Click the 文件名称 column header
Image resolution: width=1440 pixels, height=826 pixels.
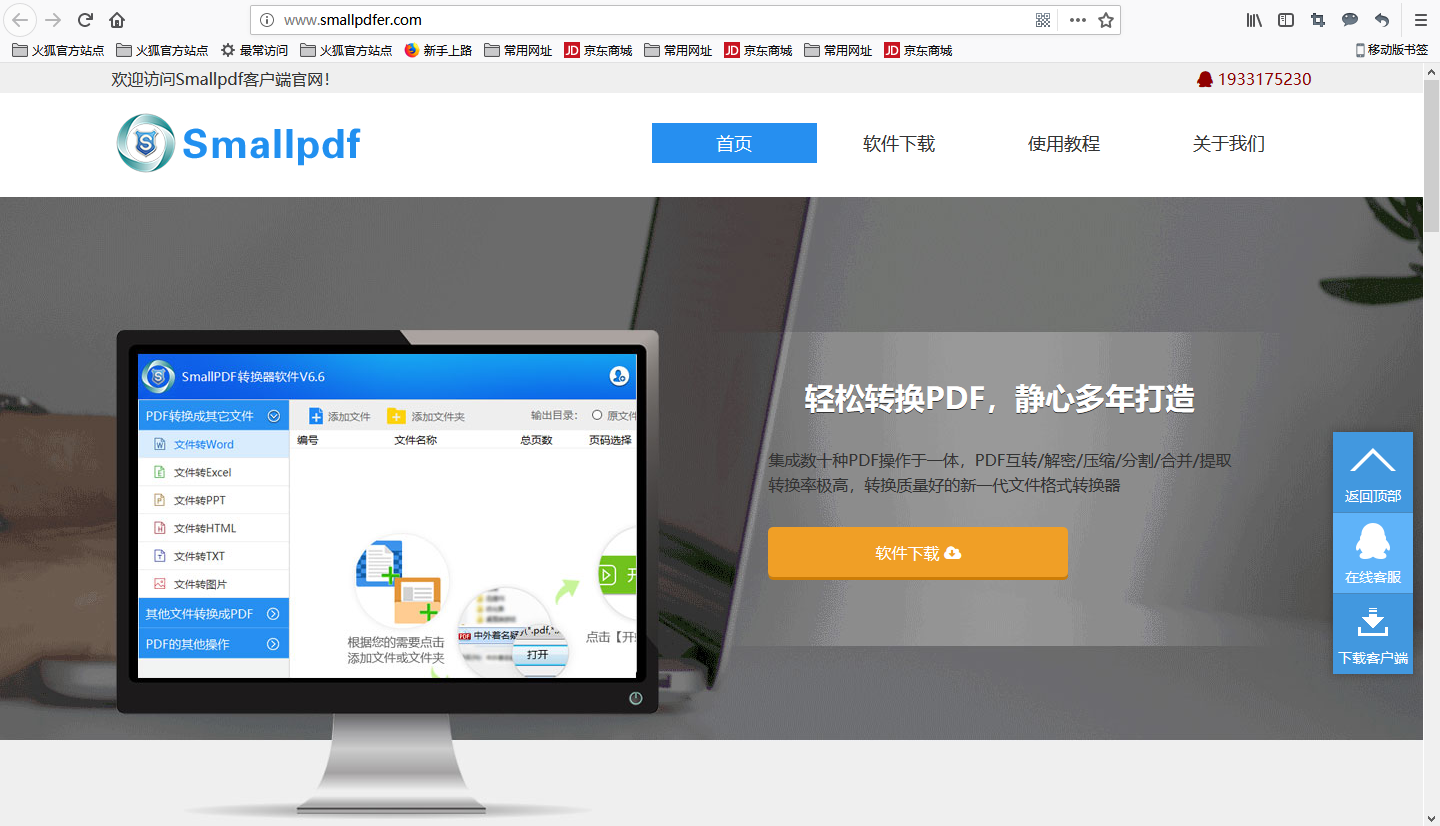[415, 440]
